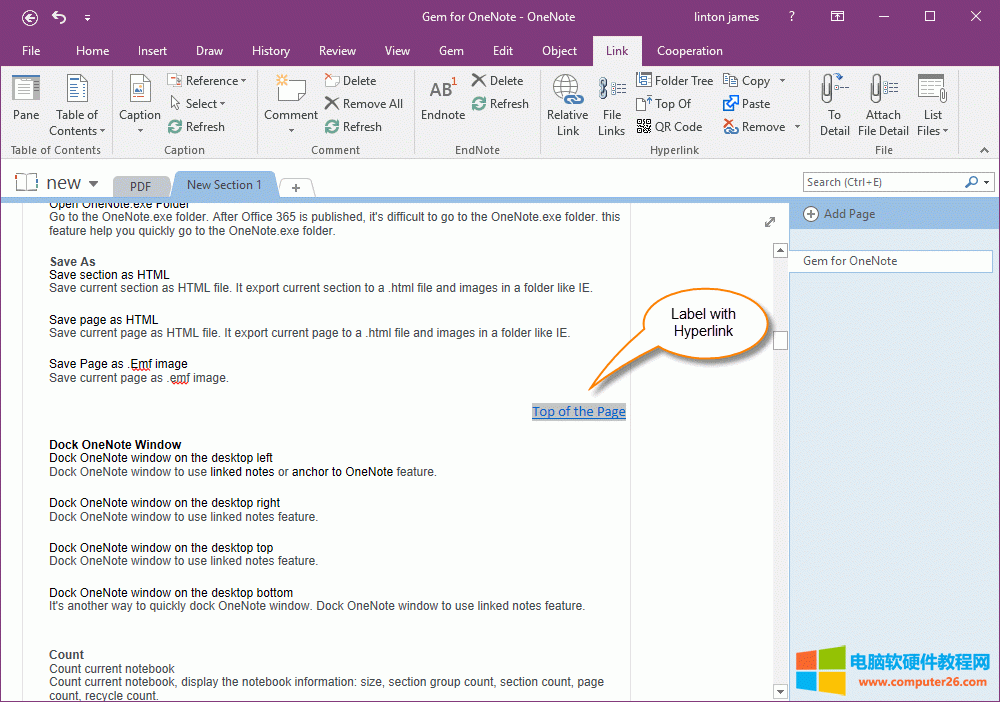Generate a QR Code
The width and height of the screenshot is (1000, 702).
pos(670,127)
